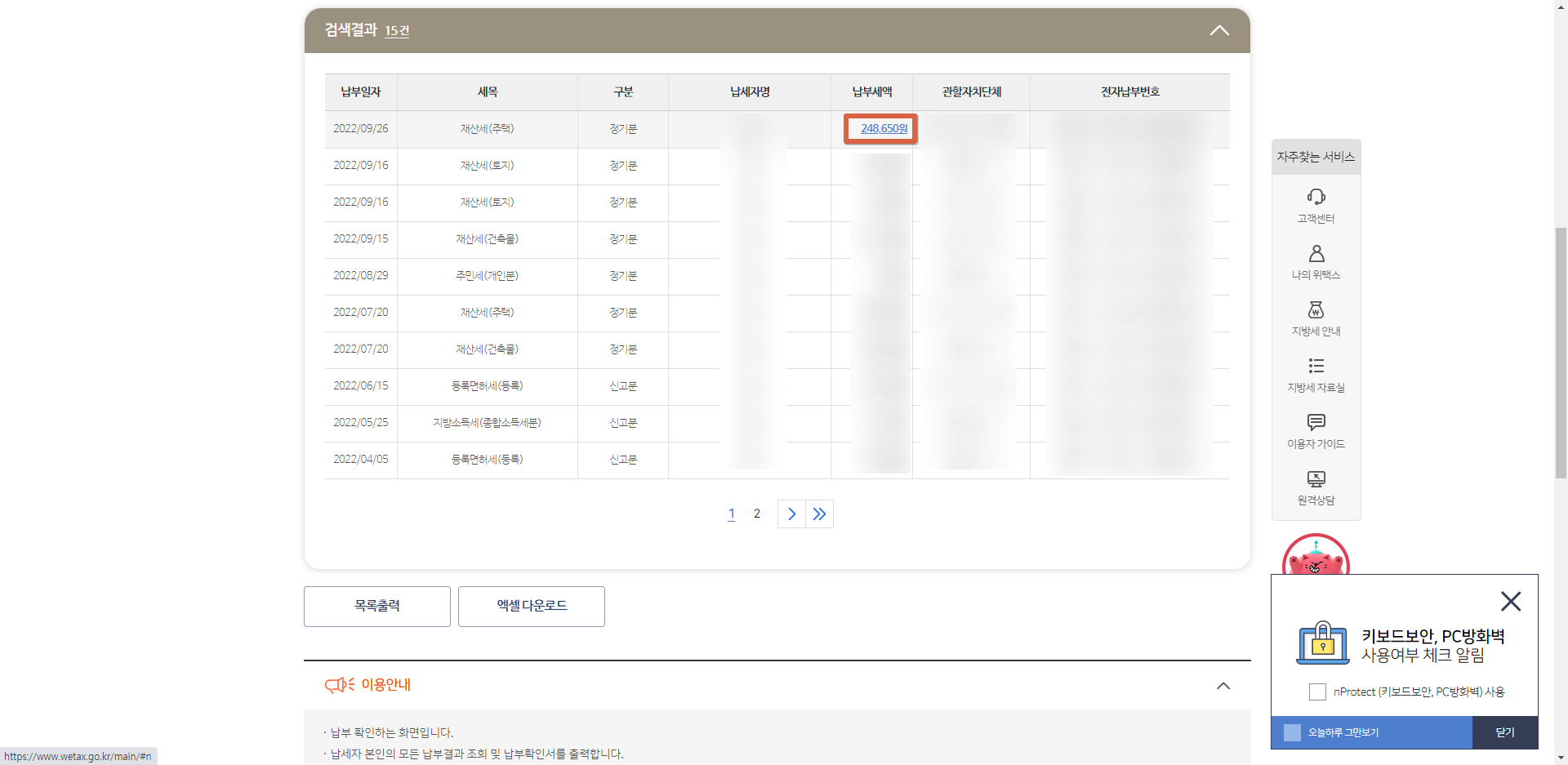This screenshot has height=765, width=1568.
Task: Select the 2022/04/05 date cell
Action: point(361,460)
